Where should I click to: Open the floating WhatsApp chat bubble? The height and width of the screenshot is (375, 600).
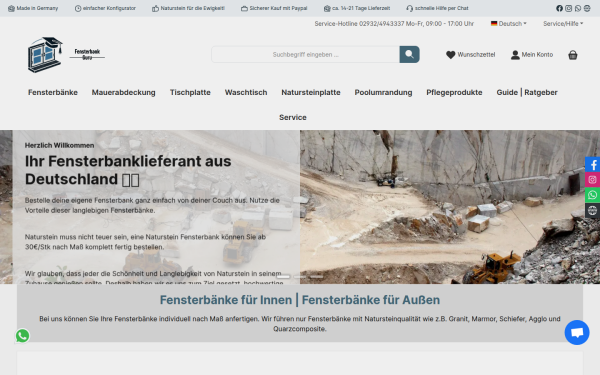click(23, 336)
